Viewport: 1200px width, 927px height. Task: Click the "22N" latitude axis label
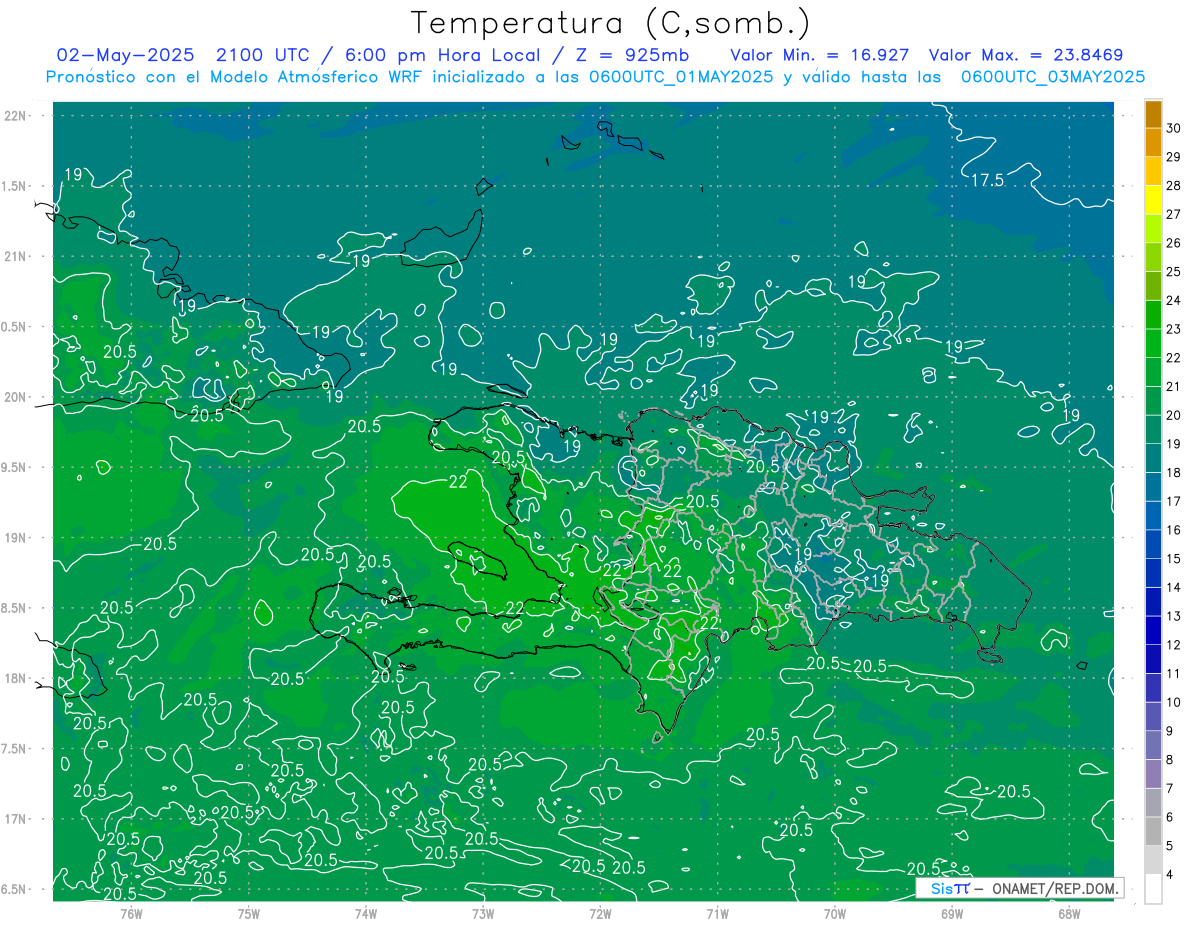(15, 116)
